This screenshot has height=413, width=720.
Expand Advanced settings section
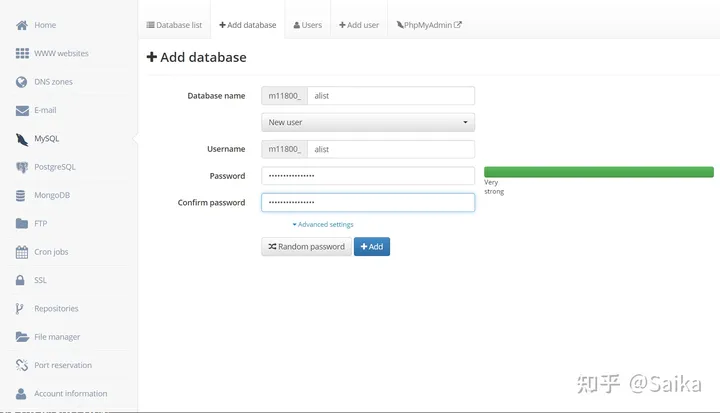click(x=323, y=225)
